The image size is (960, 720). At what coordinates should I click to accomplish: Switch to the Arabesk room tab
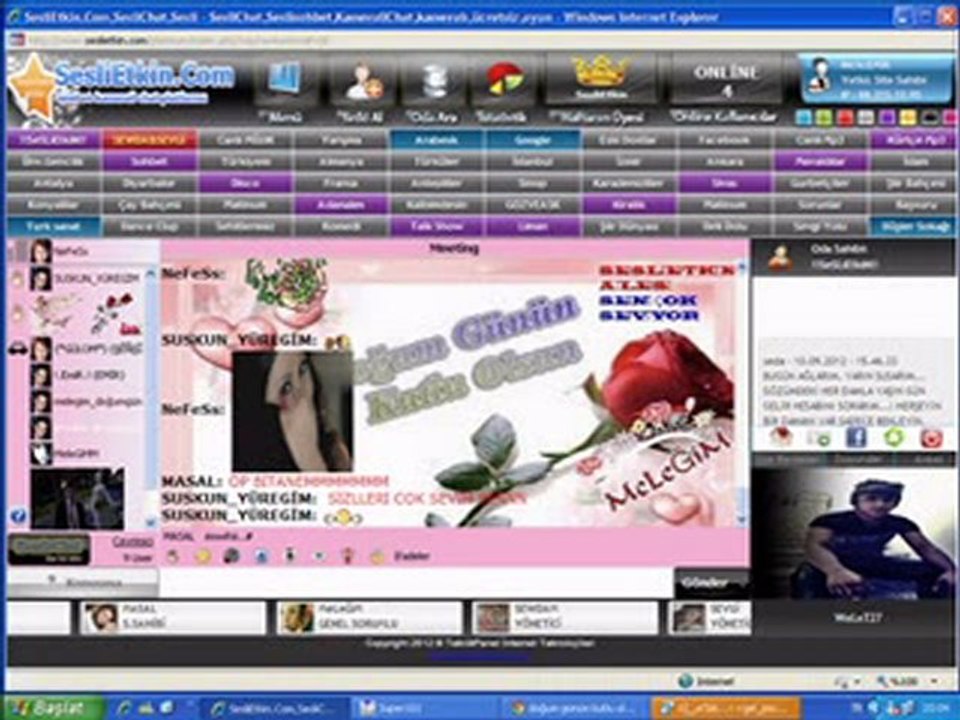click(x=437, y=140)
